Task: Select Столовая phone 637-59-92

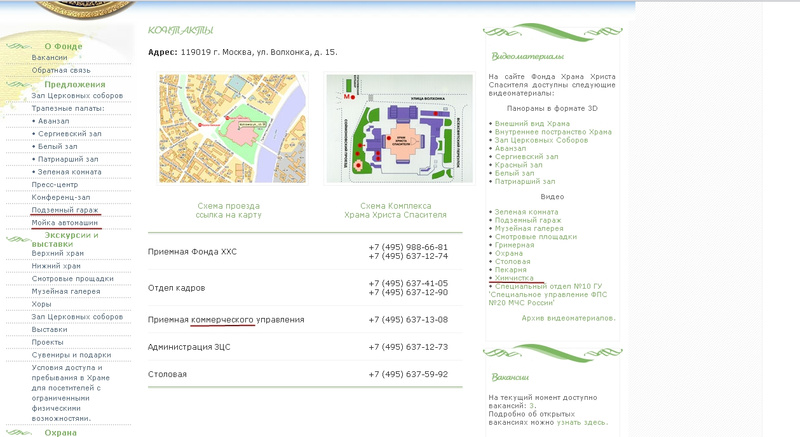Action: click(x=408, y=374)
